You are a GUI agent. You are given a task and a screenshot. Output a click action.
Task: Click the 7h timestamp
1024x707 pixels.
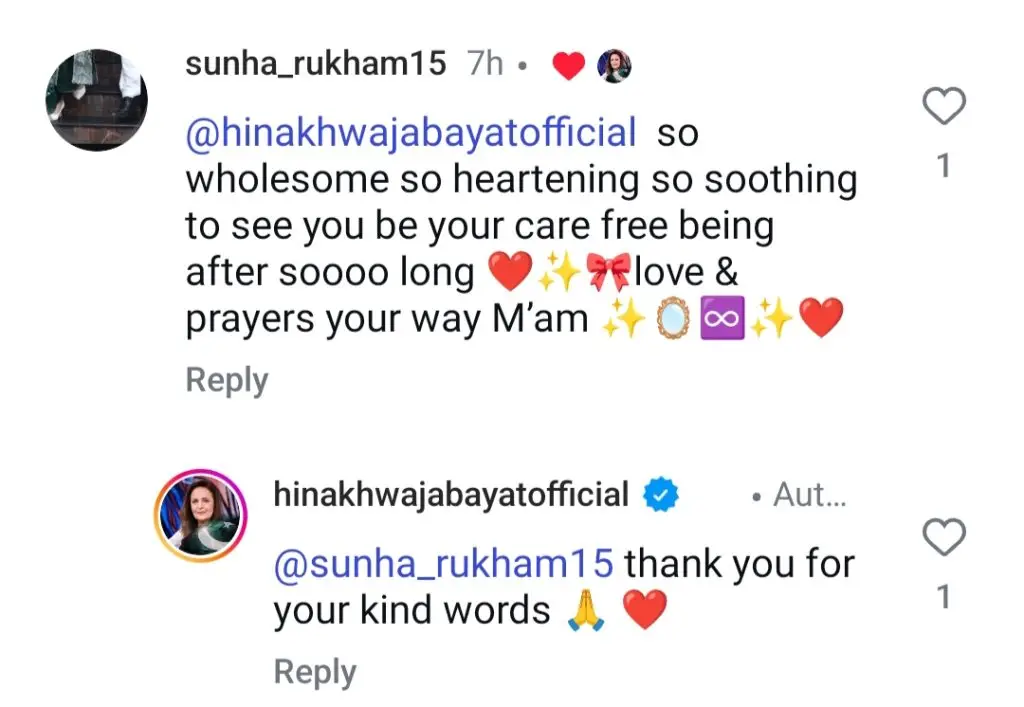click(485, 64)
